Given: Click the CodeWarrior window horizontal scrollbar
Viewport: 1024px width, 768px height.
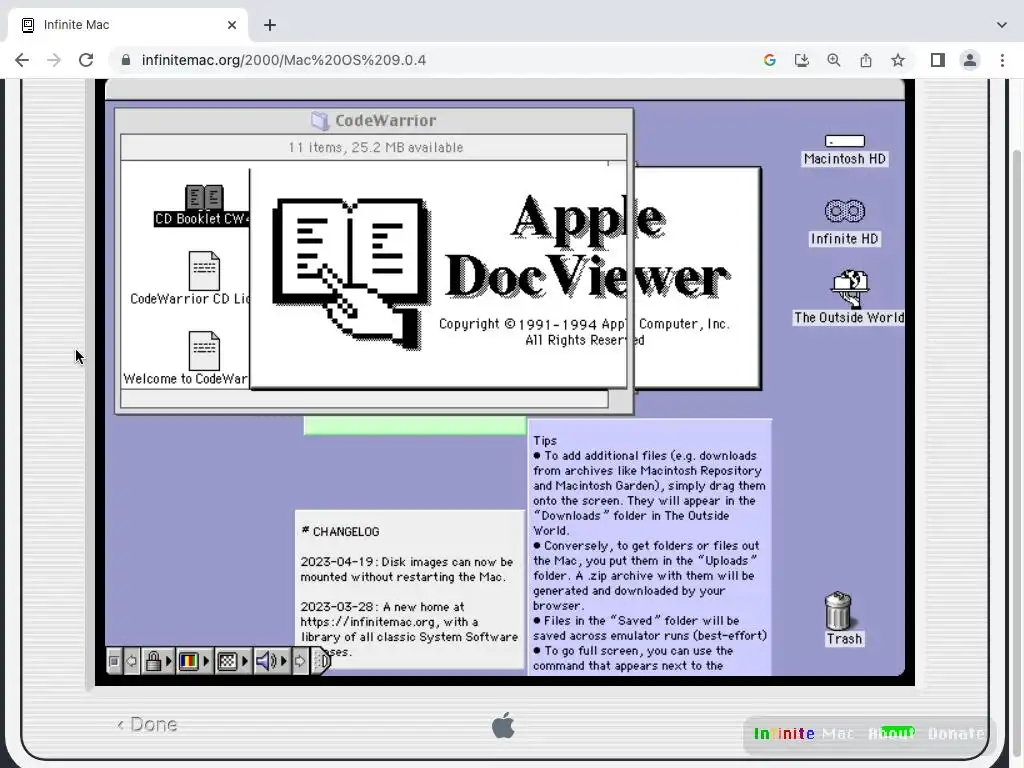Looking at the screenshot, I should point(364,398).
